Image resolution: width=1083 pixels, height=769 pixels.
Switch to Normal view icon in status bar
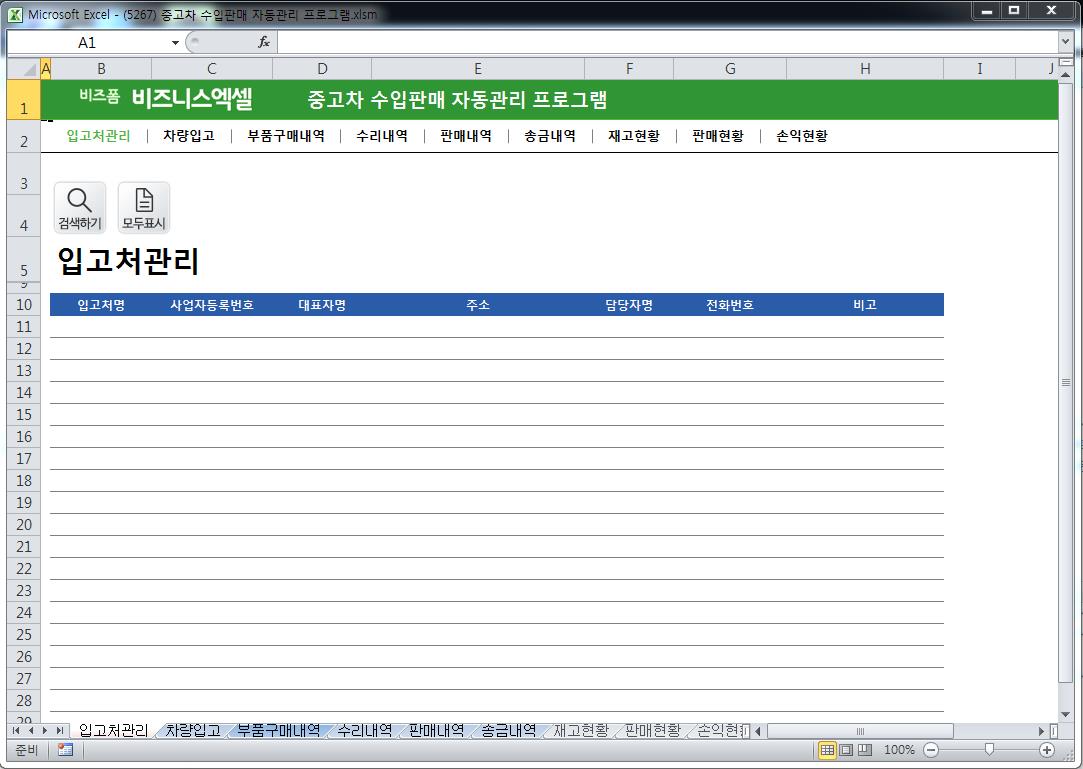tap(827, 750)
